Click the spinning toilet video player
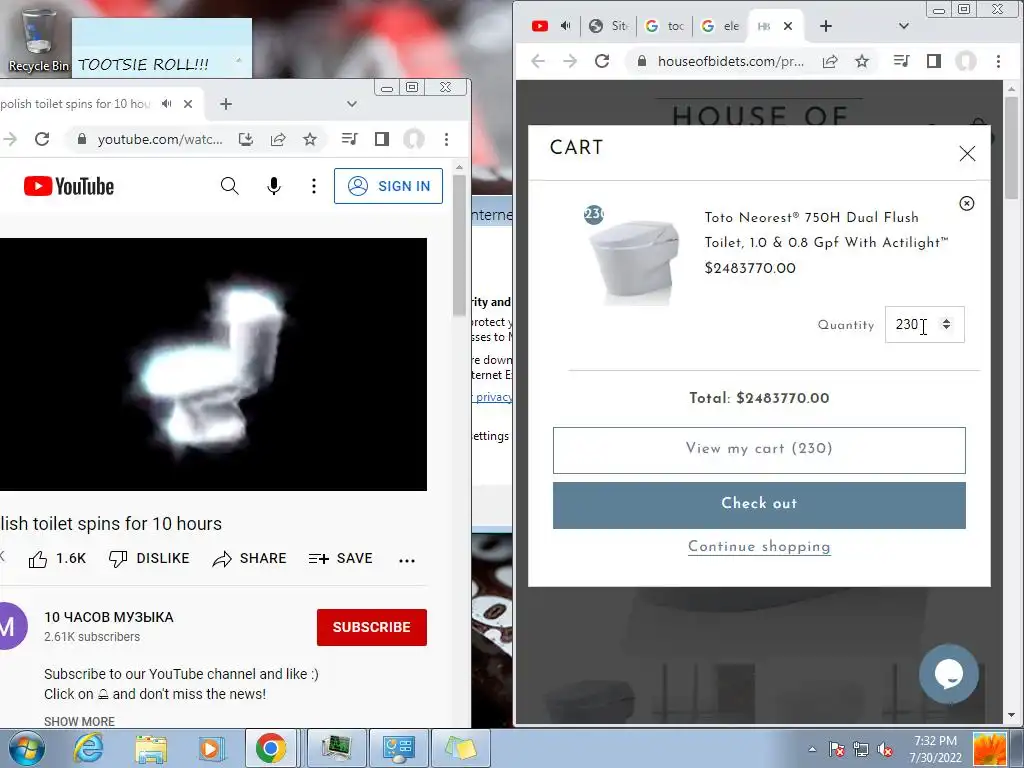Viewport: 1024px width, 768px height. point(213,364)
